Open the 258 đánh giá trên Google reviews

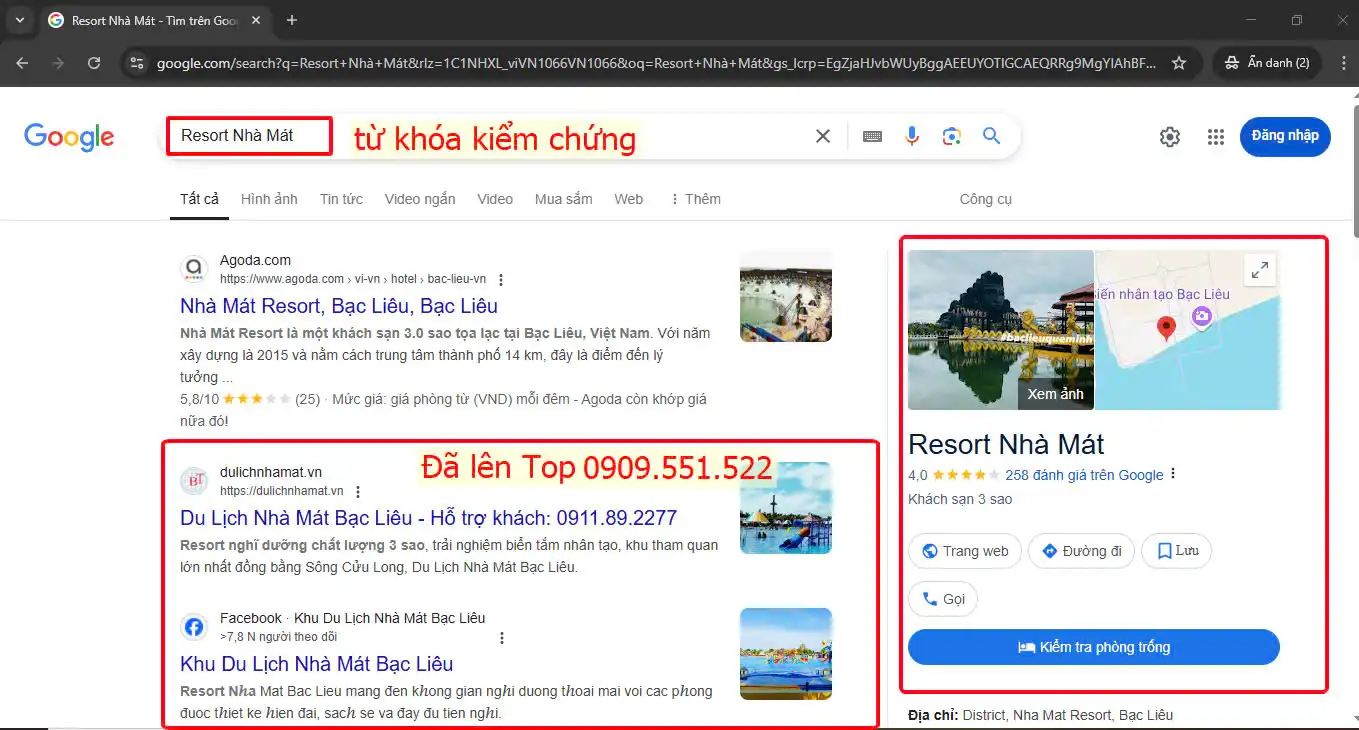[x=1085, y=475]
